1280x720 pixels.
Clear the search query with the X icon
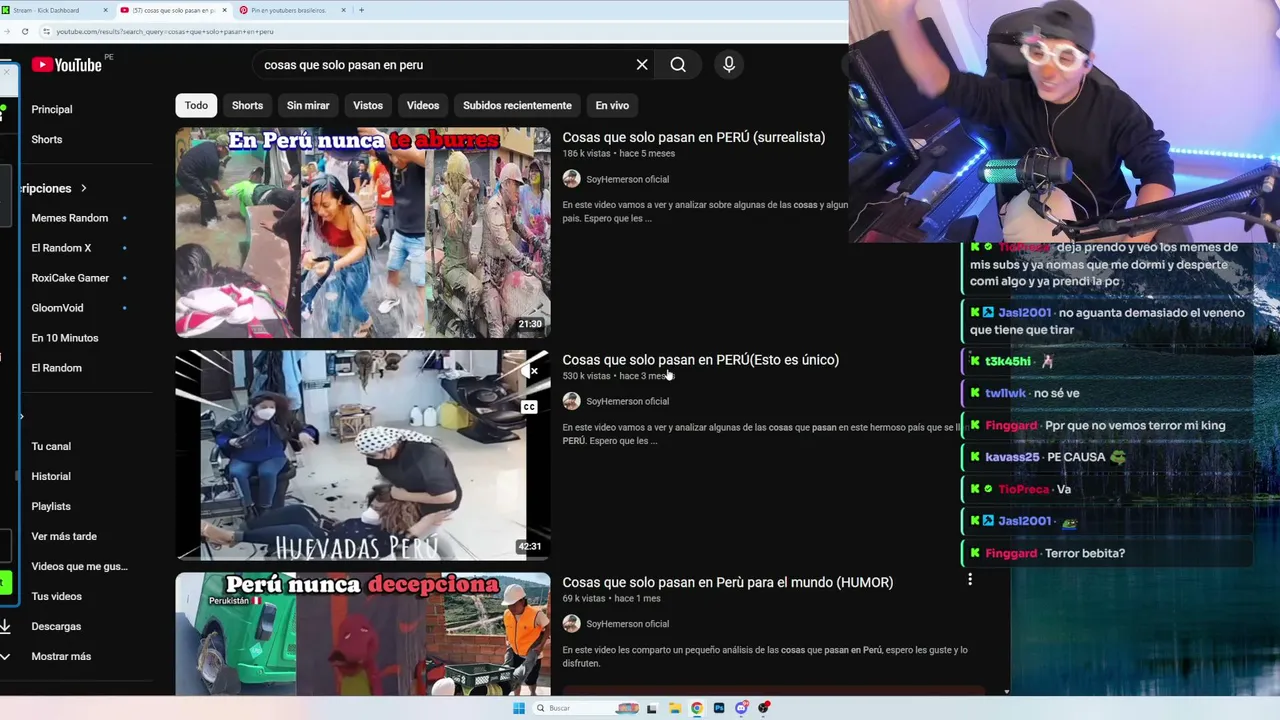coord(642,65)
